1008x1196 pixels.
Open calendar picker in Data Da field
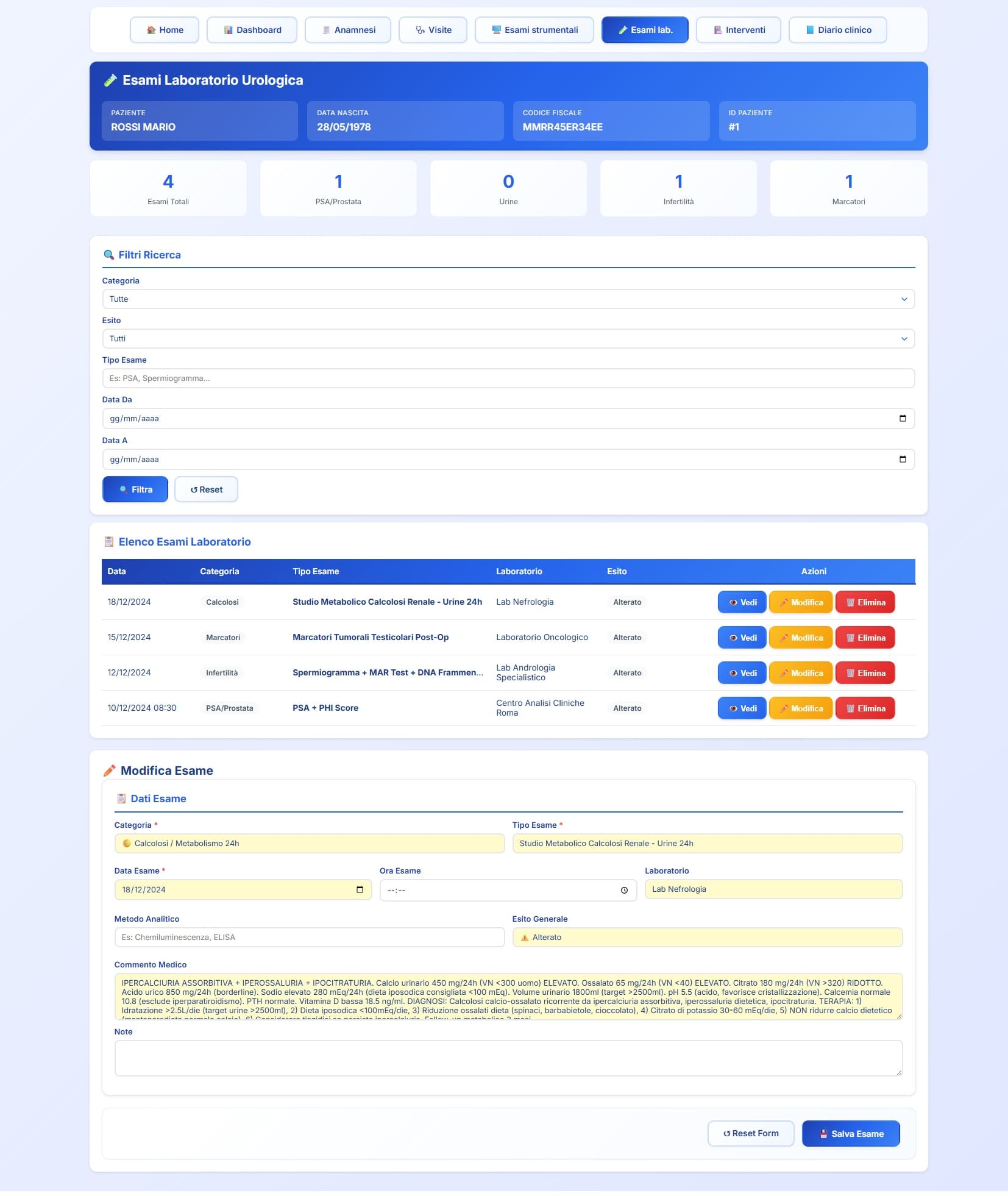(902, 418)
